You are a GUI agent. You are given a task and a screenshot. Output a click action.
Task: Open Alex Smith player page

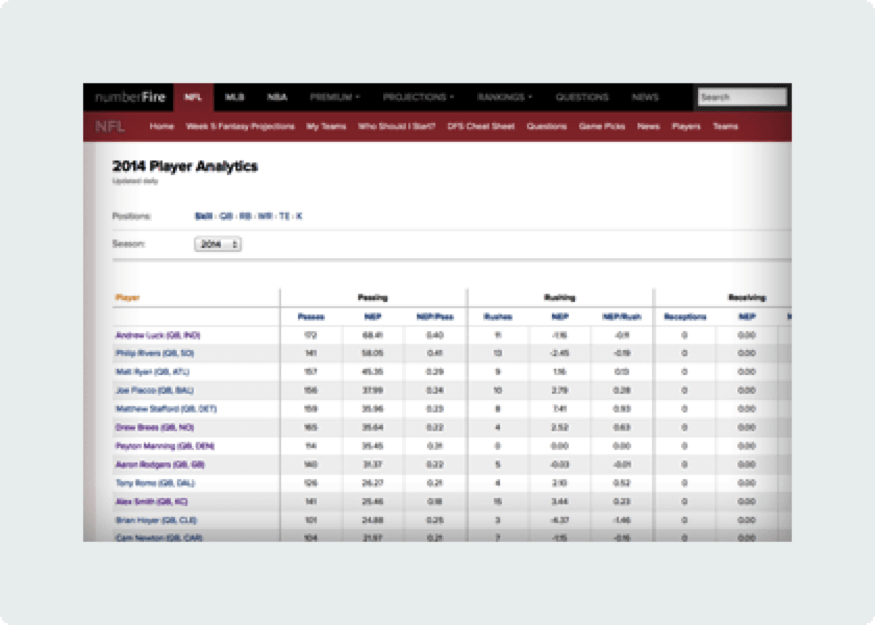[x=151, y=502]
